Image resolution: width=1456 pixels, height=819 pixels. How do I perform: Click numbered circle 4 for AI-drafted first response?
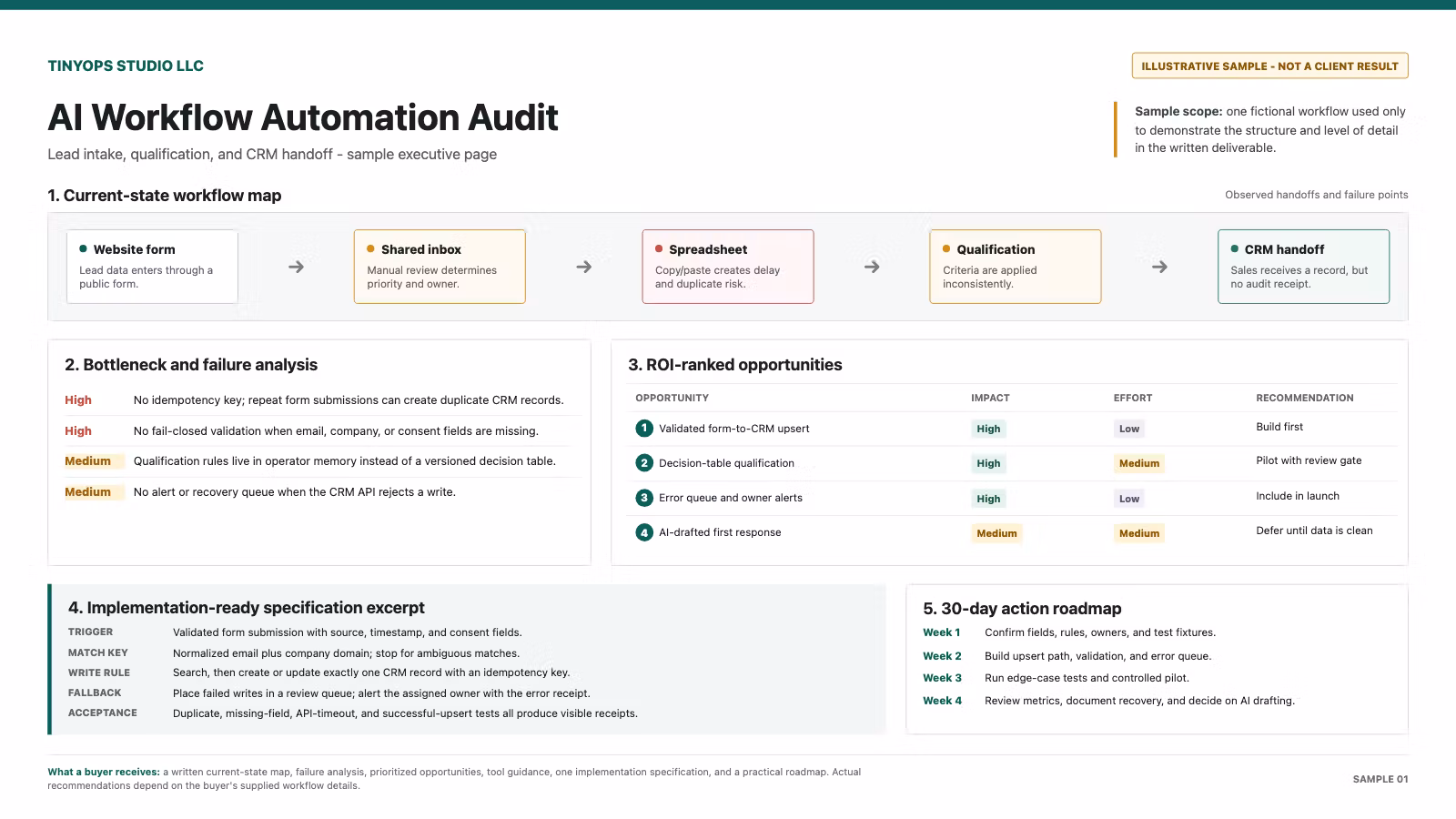tap(644, 532)
